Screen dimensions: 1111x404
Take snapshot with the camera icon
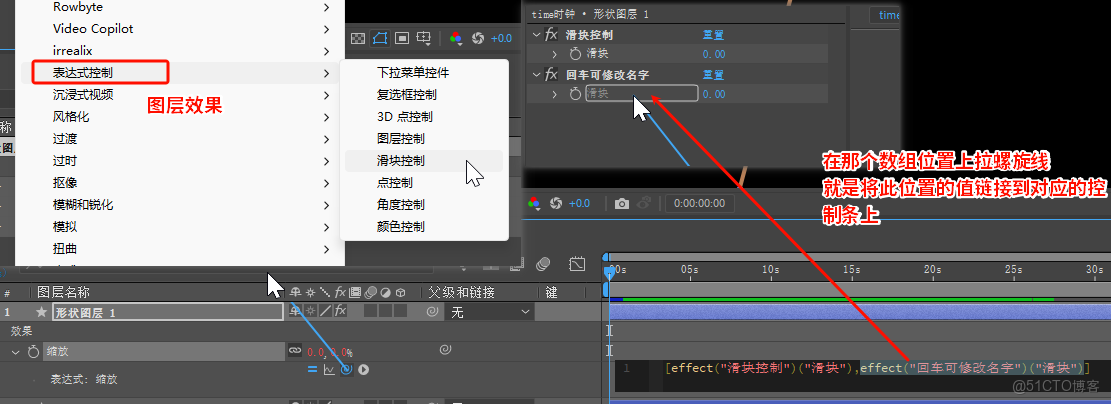(x=621, y=203)
